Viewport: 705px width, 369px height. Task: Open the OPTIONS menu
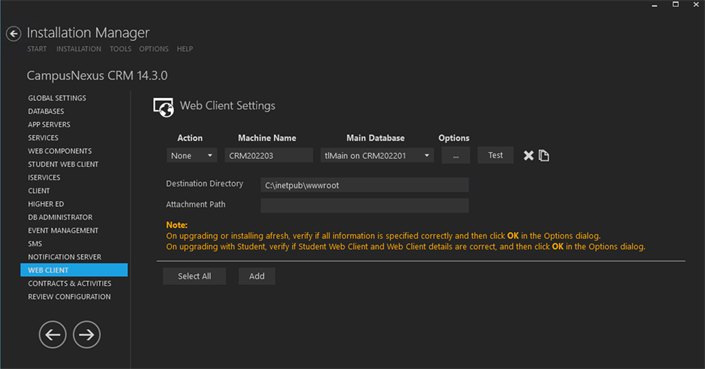(x=154, y=49)
